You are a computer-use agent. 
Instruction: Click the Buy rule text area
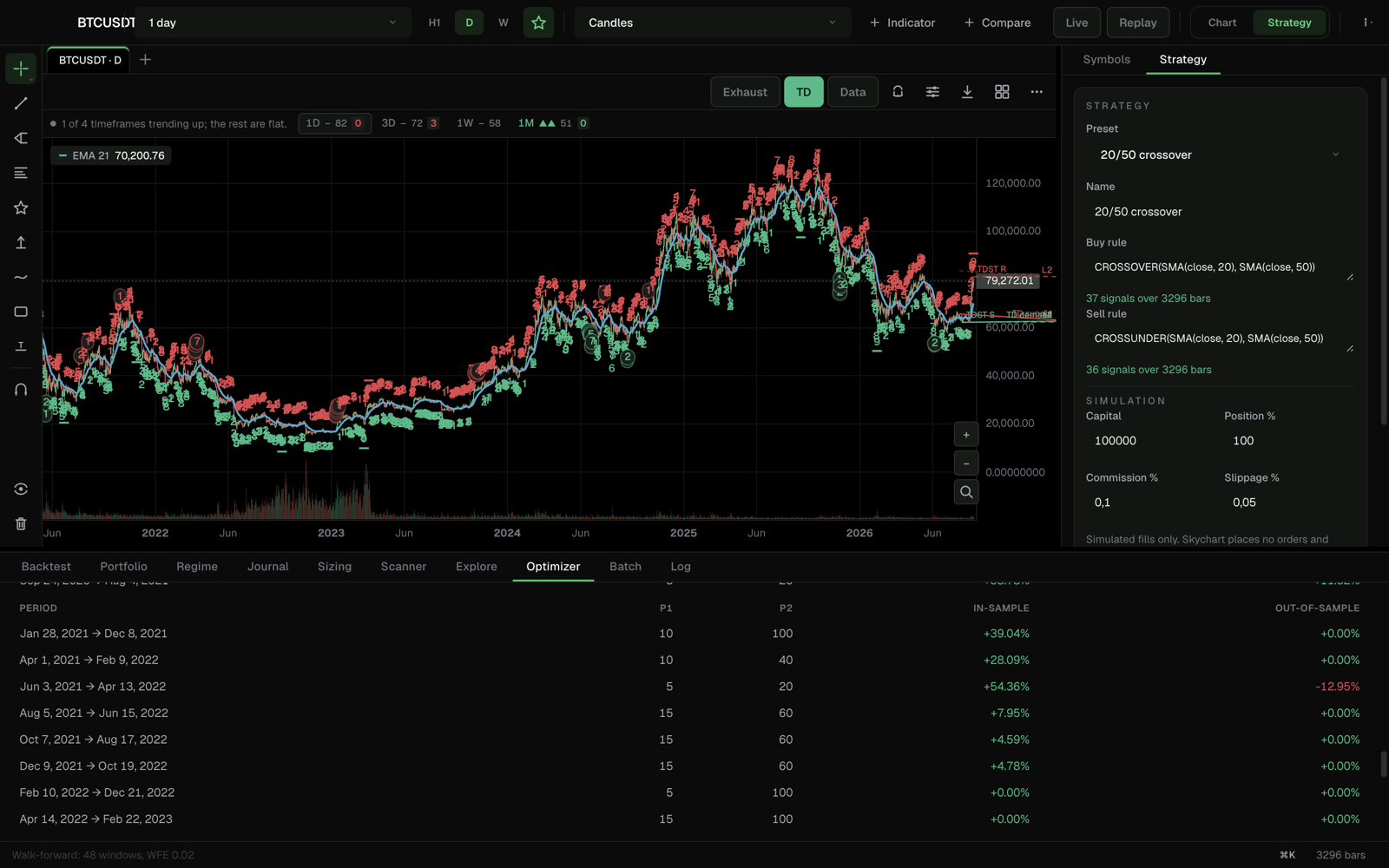pos(1220,267)
